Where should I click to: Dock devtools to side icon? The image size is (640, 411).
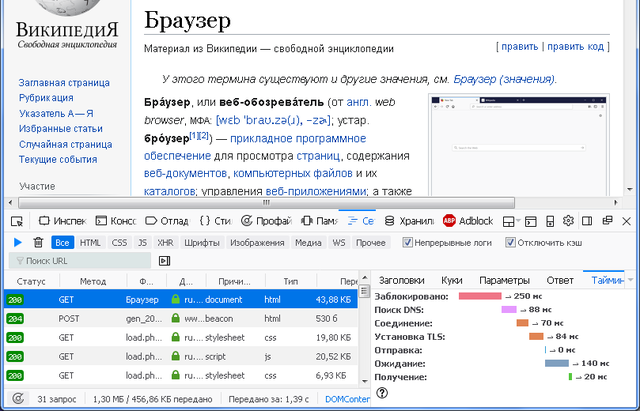click(587, 221)
